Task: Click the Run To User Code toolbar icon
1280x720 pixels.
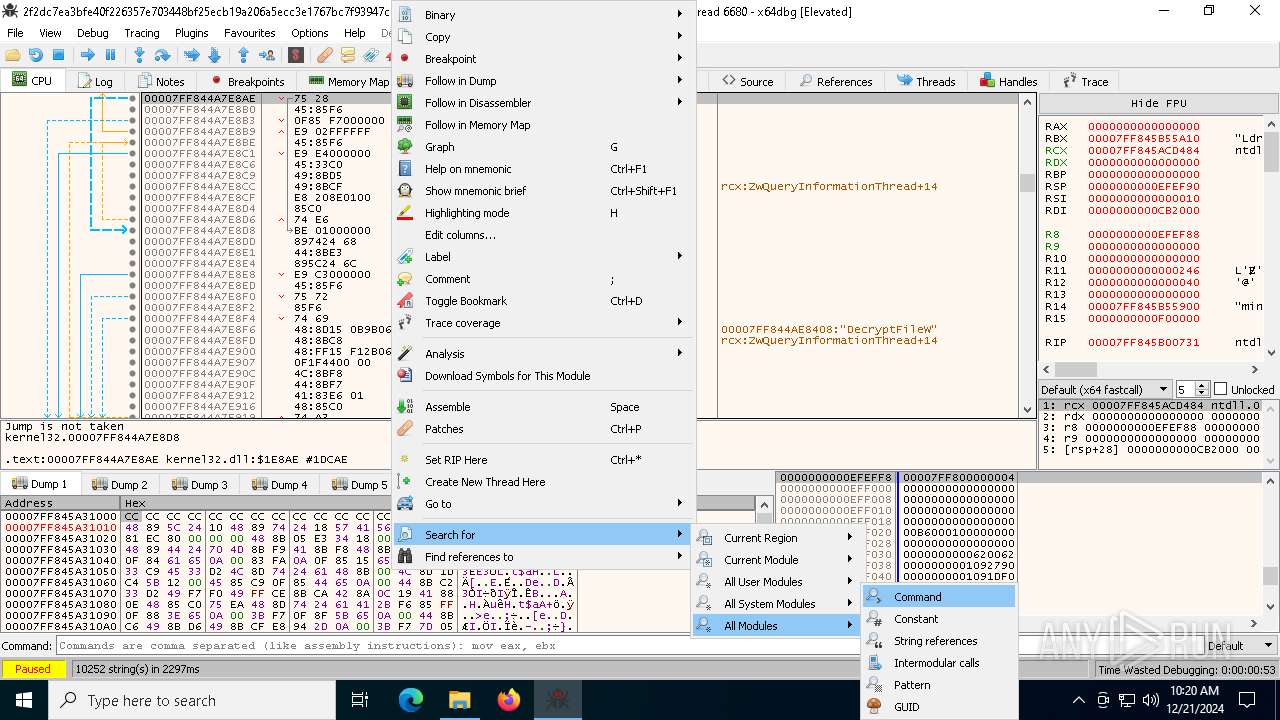Action: click(x=267, y=55)
